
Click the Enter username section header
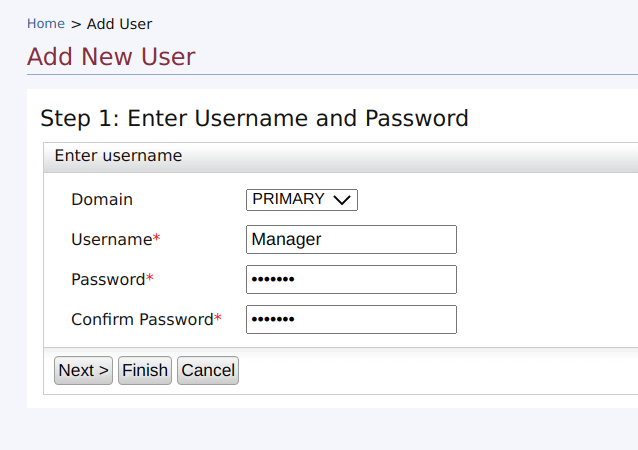coord(118,156)
